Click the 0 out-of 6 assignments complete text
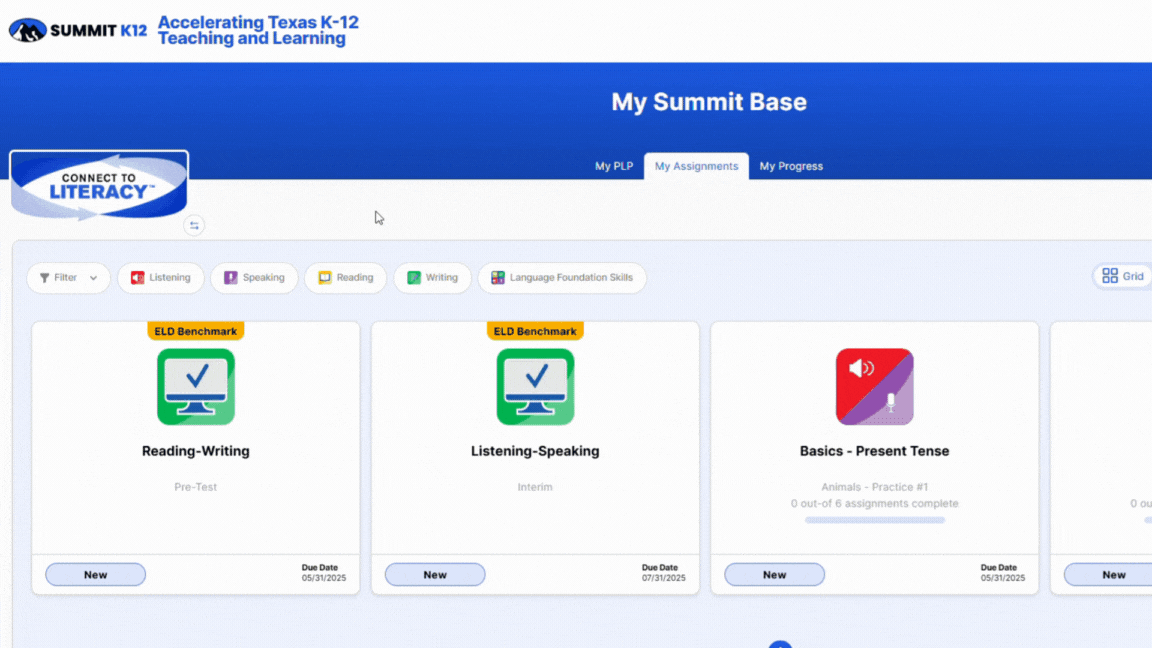Viewport: 1152px width, 648px height. point(874,503)
